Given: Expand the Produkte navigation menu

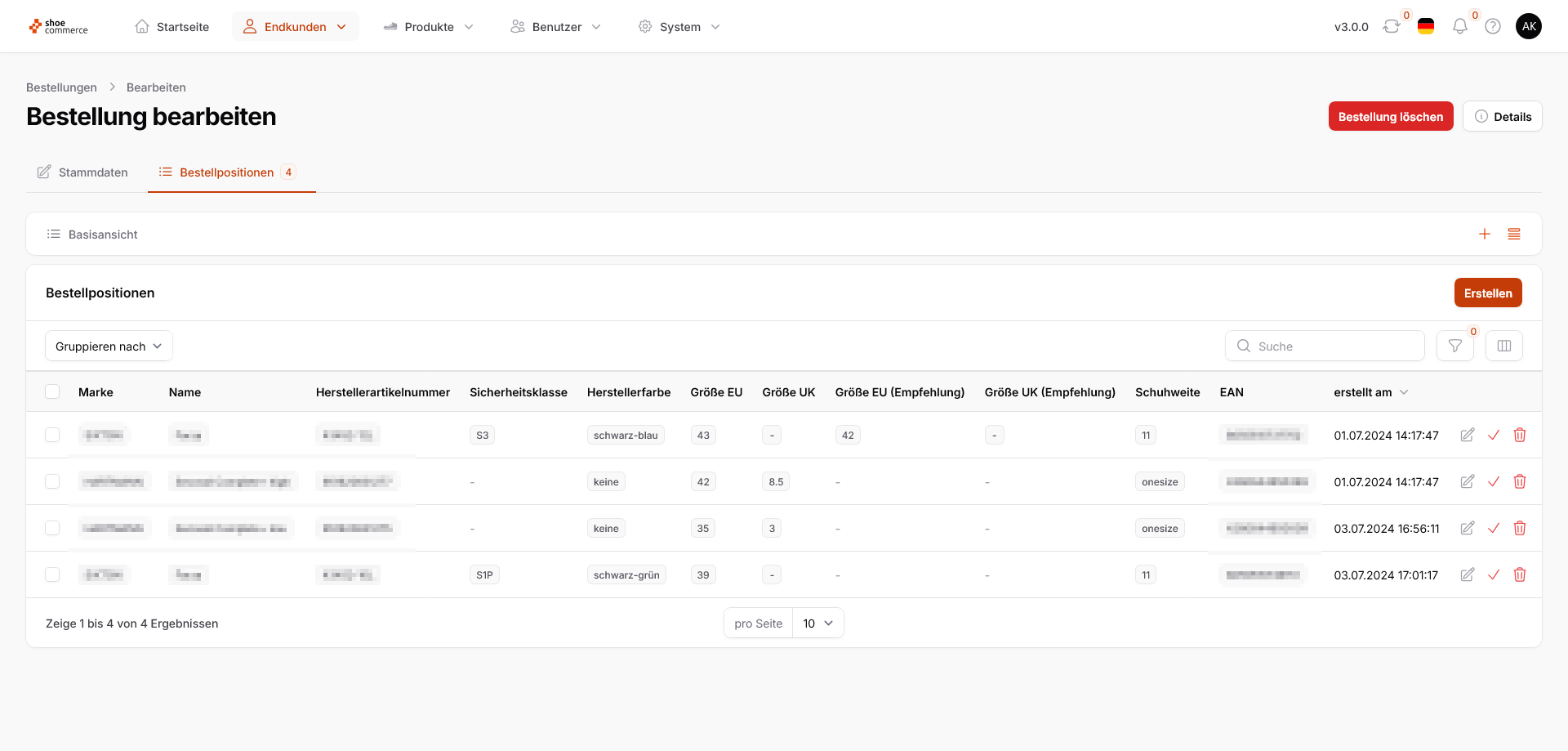Looking at the screenshot, I should 429,27.
